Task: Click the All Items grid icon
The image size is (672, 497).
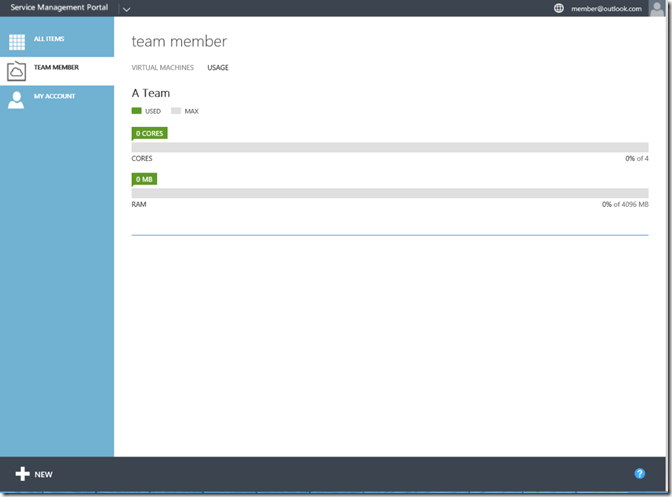Action: click(17, 42)
